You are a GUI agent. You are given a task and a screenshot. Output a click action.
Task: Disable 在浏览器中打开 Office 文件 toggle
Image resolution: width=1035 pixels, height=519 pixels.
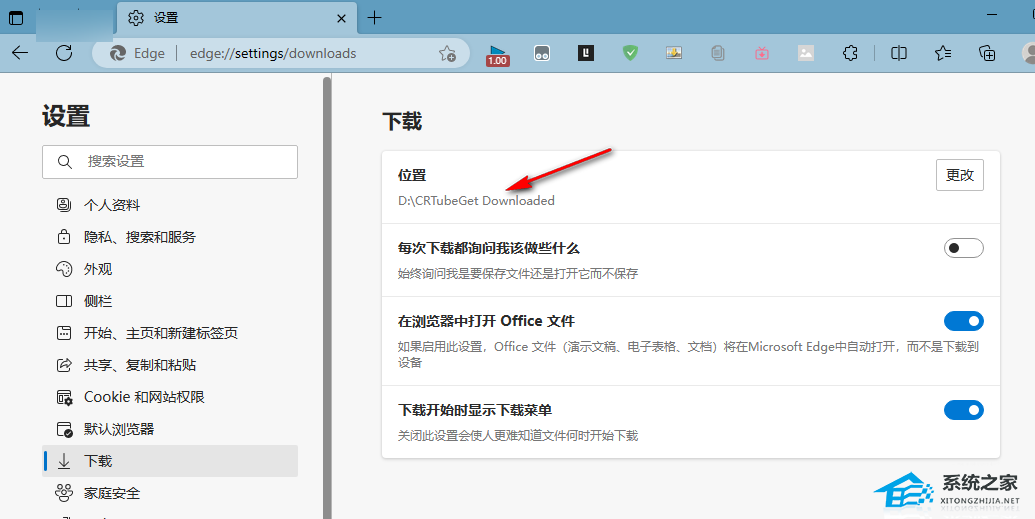(964, 322)
